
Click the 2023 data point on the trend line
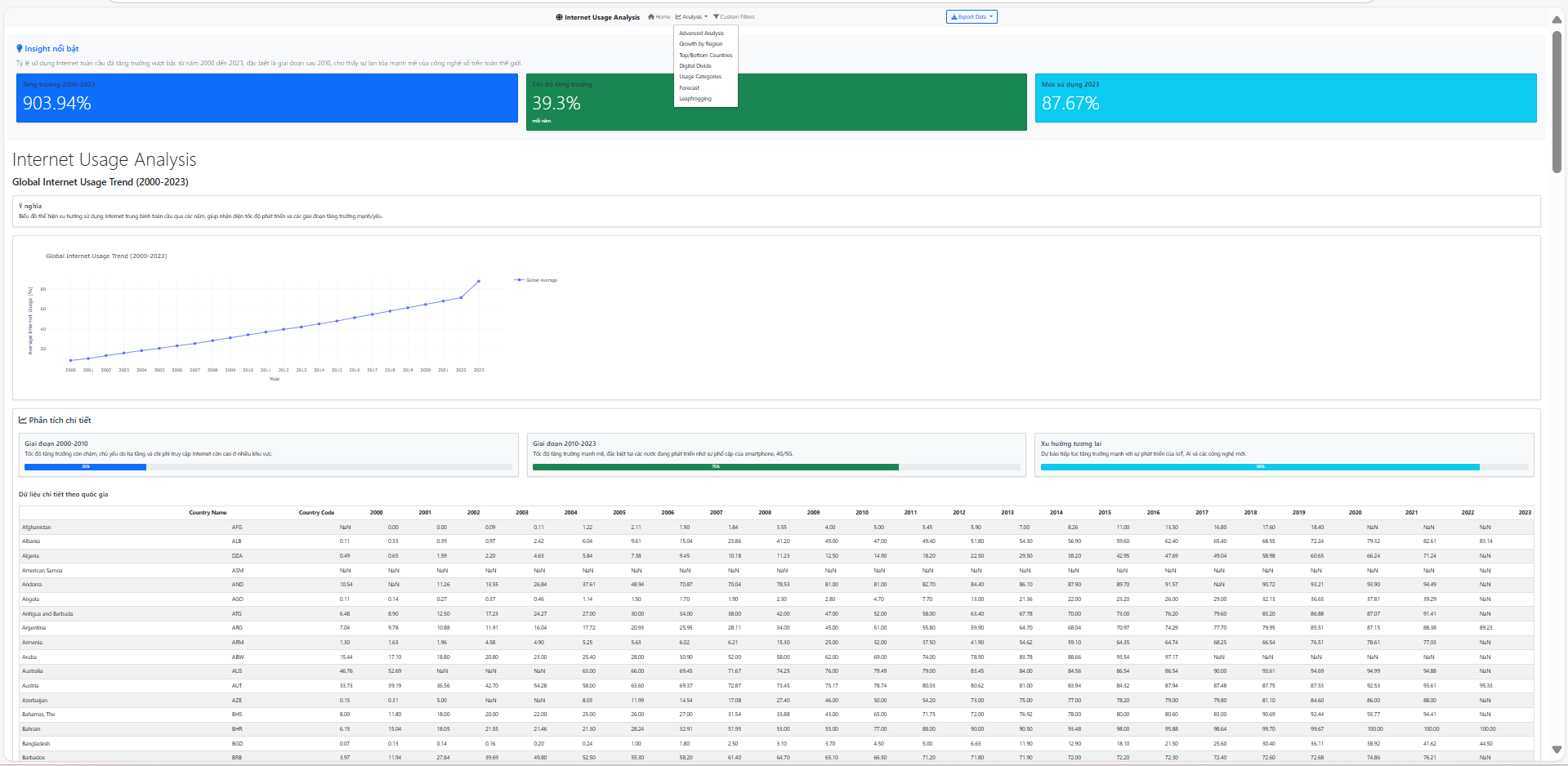click(x=479, y=282)
